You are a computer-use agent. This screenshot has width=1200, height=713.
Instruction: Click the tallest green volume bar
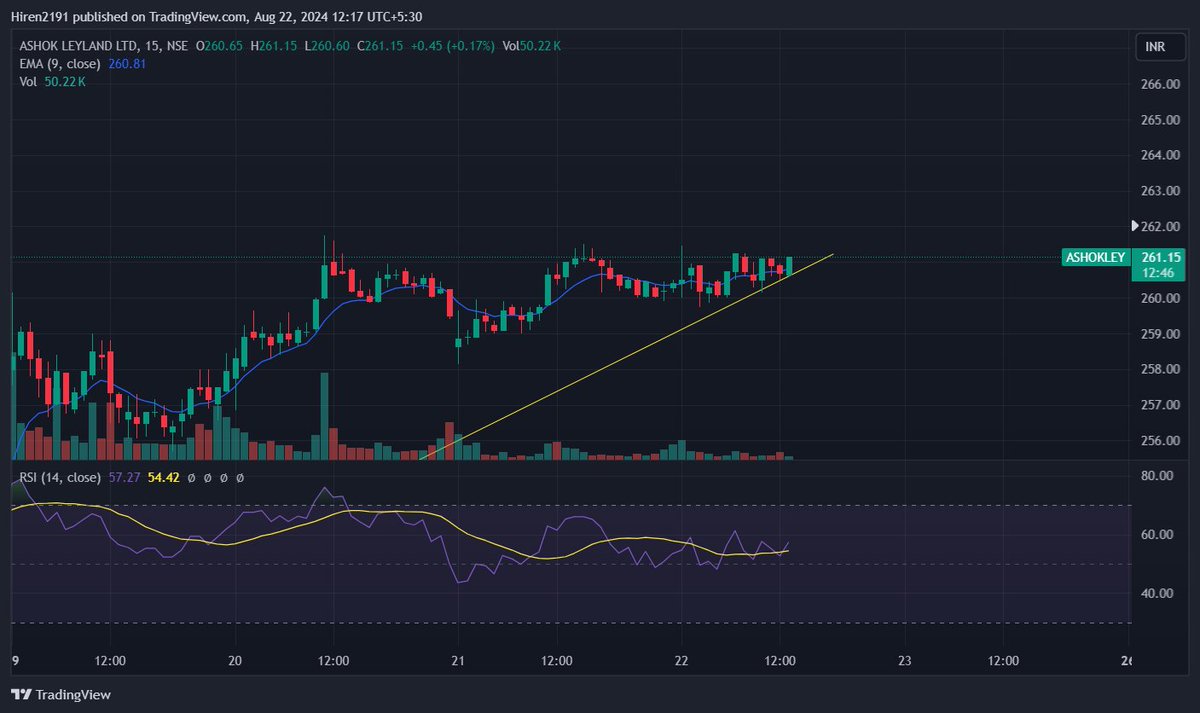(324, 416)
